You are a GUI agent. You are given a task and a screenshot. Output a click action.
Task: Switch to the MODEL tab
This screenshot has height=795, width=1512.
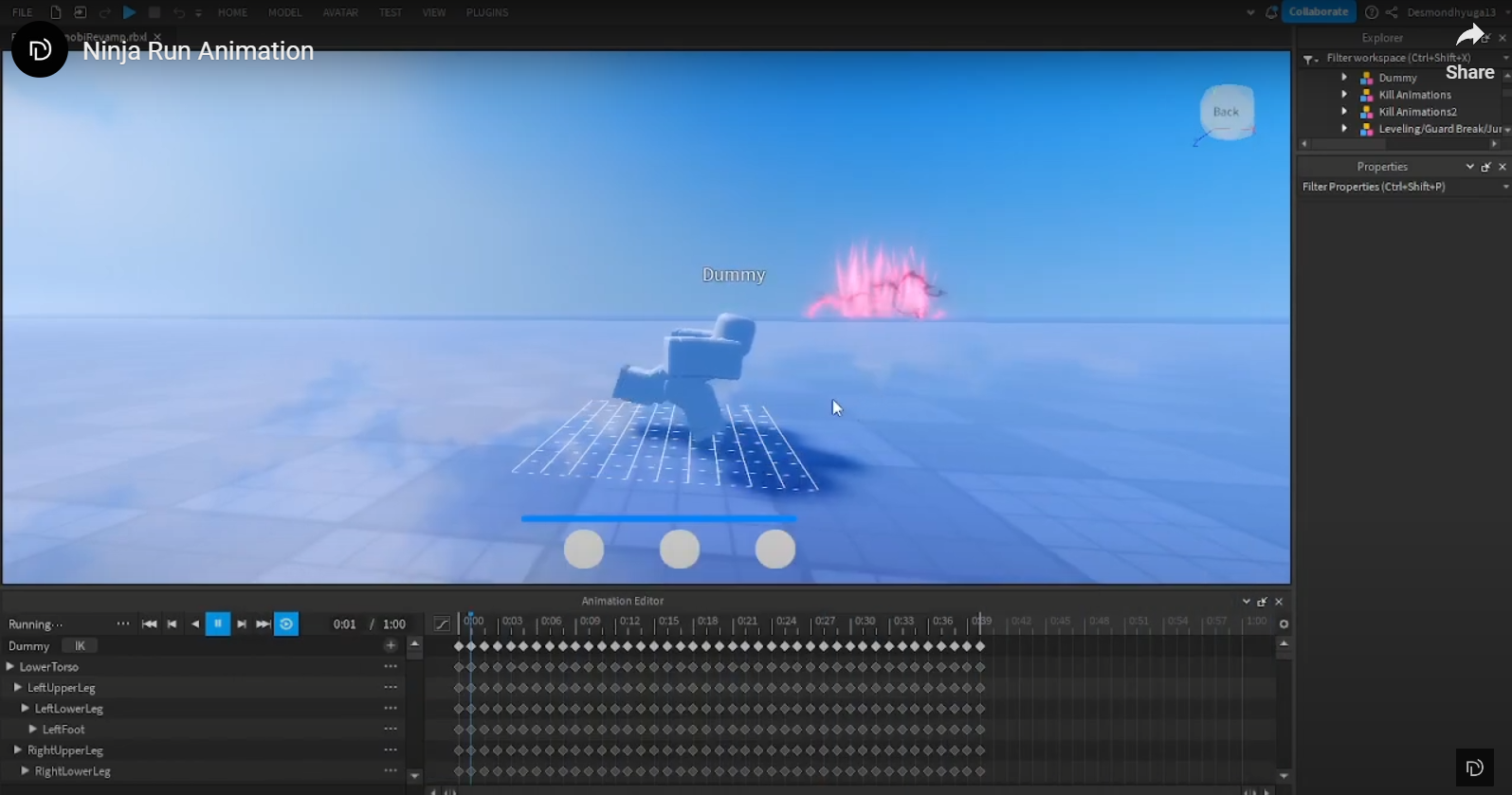(x=284, y=12)
